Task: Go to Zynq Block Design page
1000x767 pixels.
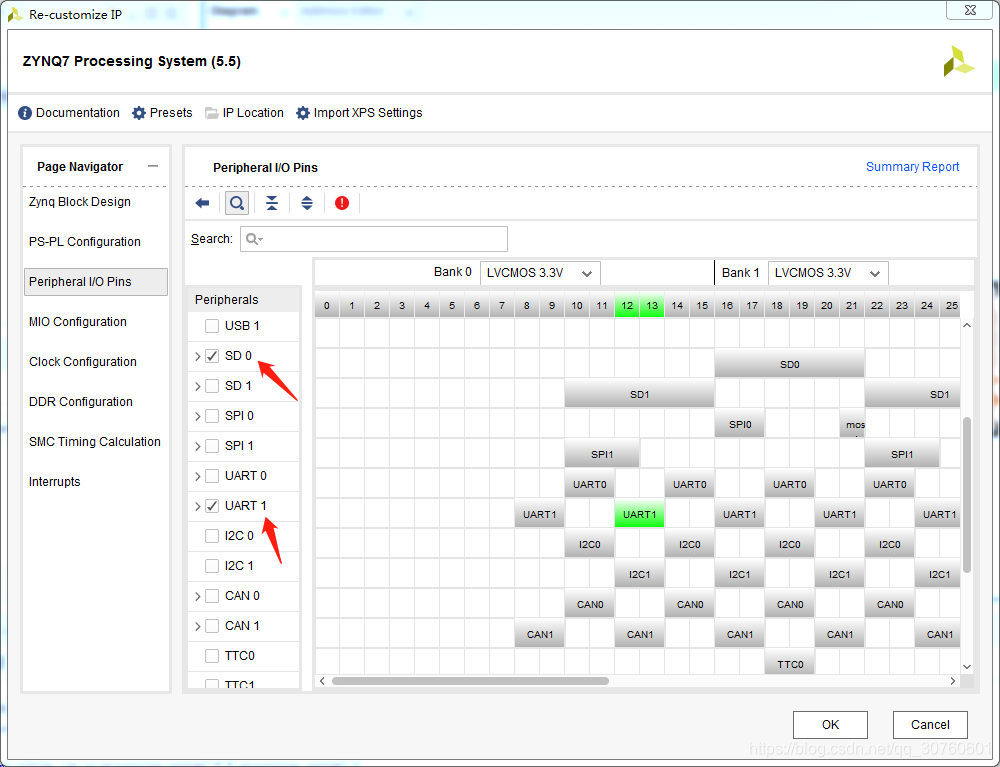Action: (x=80, y=201)
